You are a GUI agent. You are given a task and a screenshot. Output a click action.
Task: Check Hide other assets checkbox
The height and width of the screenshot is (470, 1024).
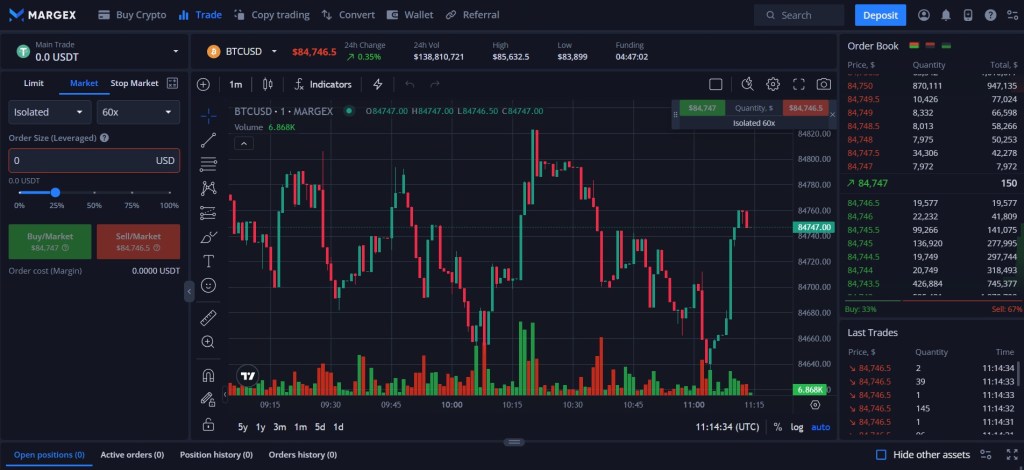click(x=881, y=454)
